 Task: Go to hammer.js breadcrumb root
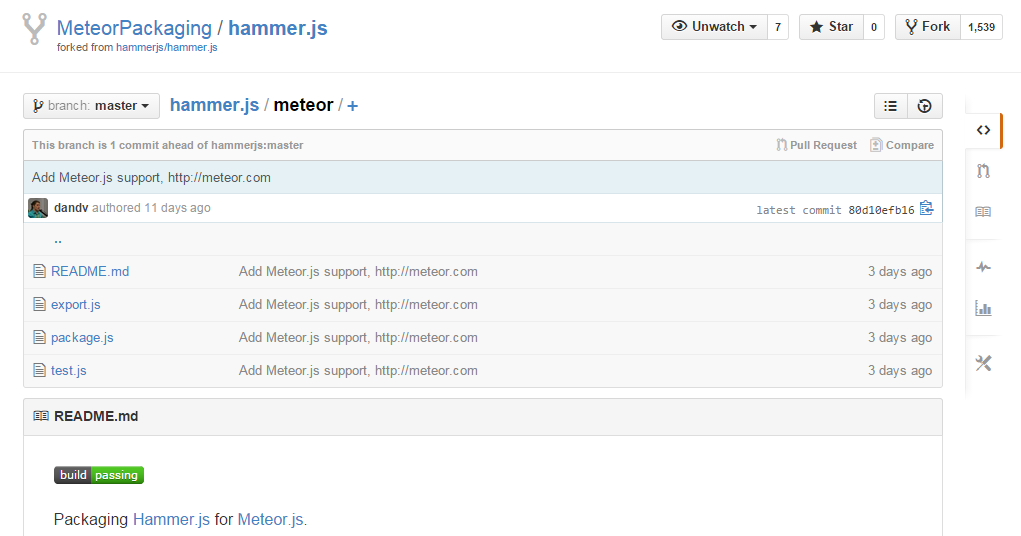coord(214,105)
